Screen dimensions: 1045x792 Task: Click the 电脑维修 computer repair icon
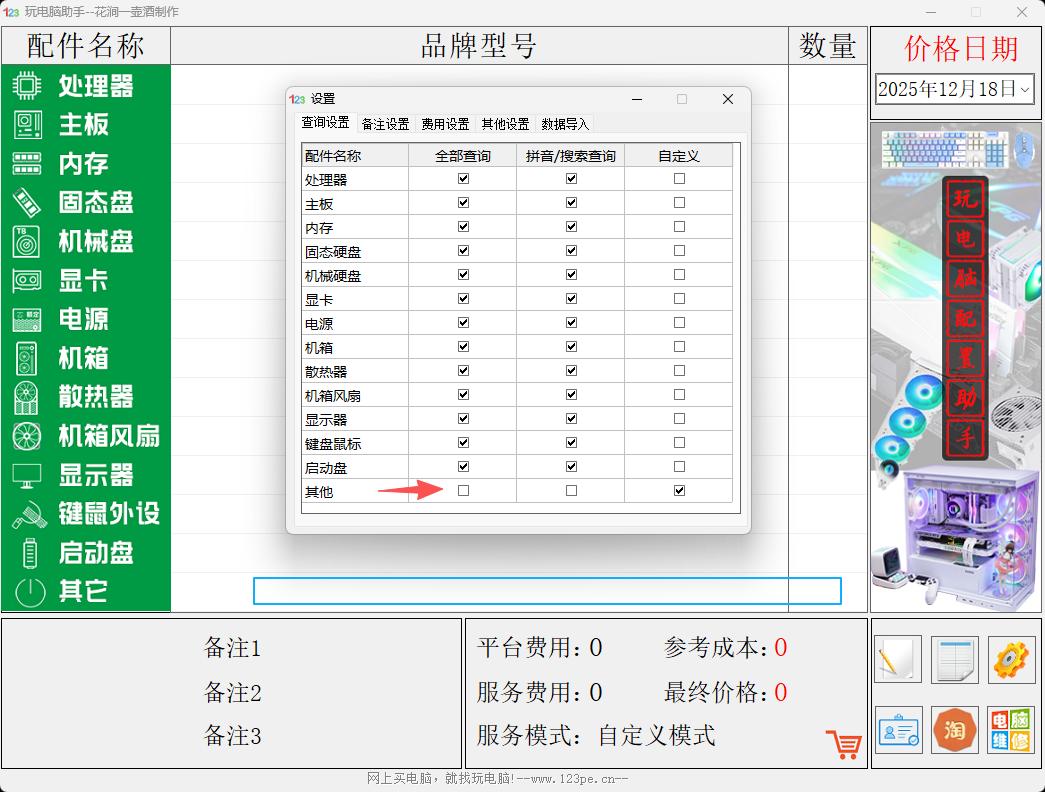[1010, 731]
